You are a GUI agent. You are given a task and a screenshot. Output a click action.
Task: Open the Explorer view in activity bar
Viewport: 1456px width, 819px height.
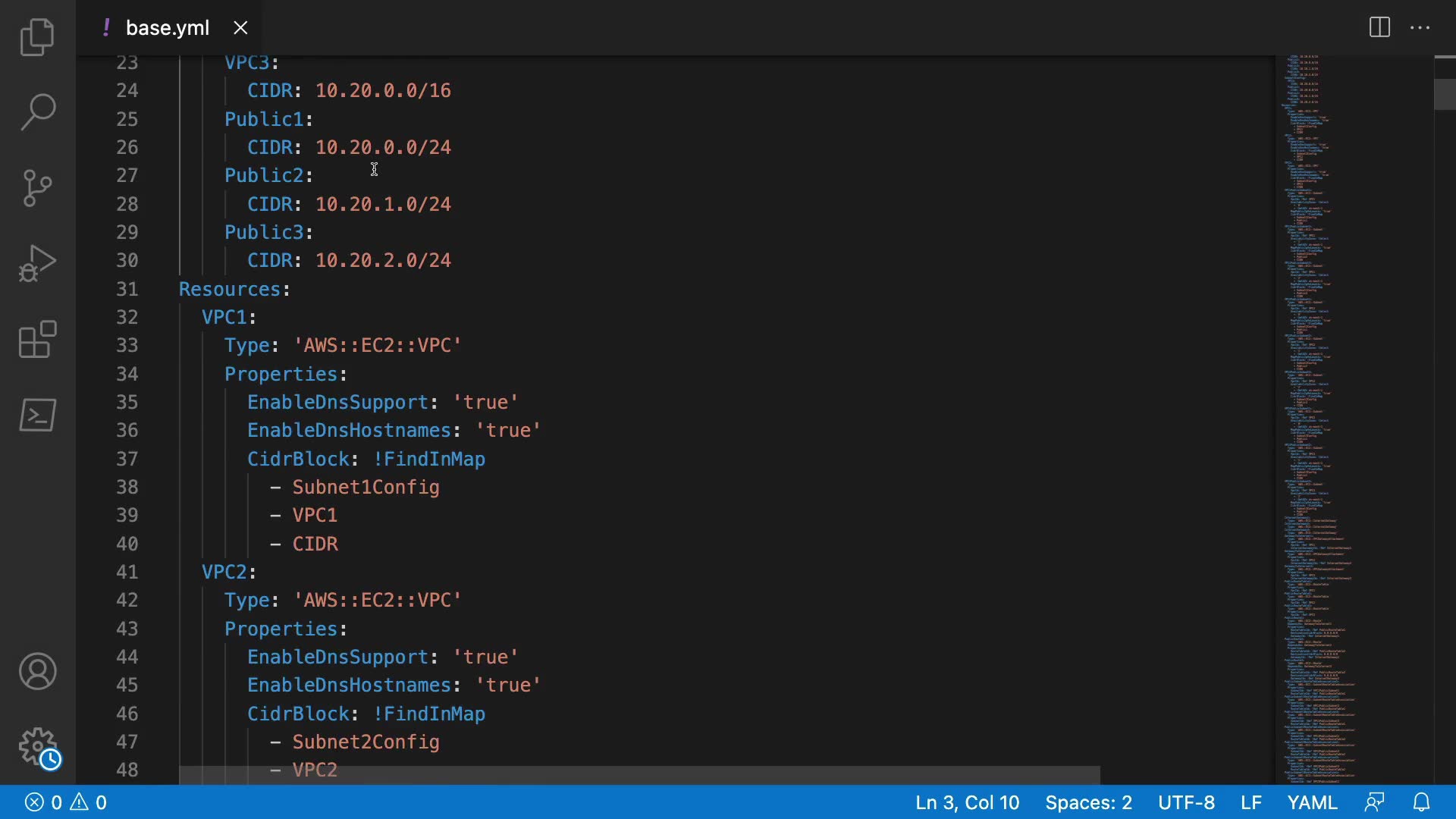click(37, 37)
